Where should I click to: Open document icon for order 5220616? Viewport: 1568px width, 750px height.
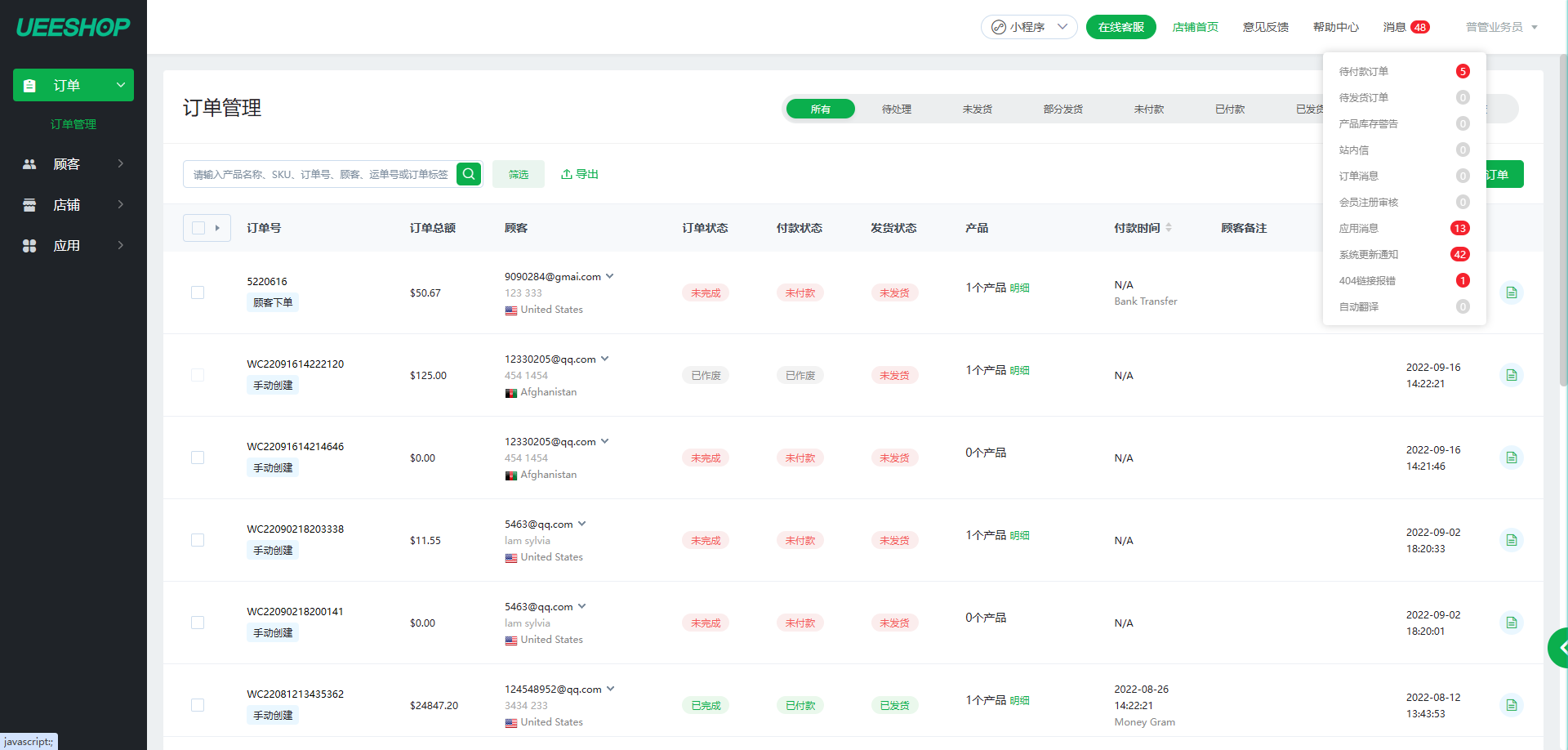pos(1511,292)
